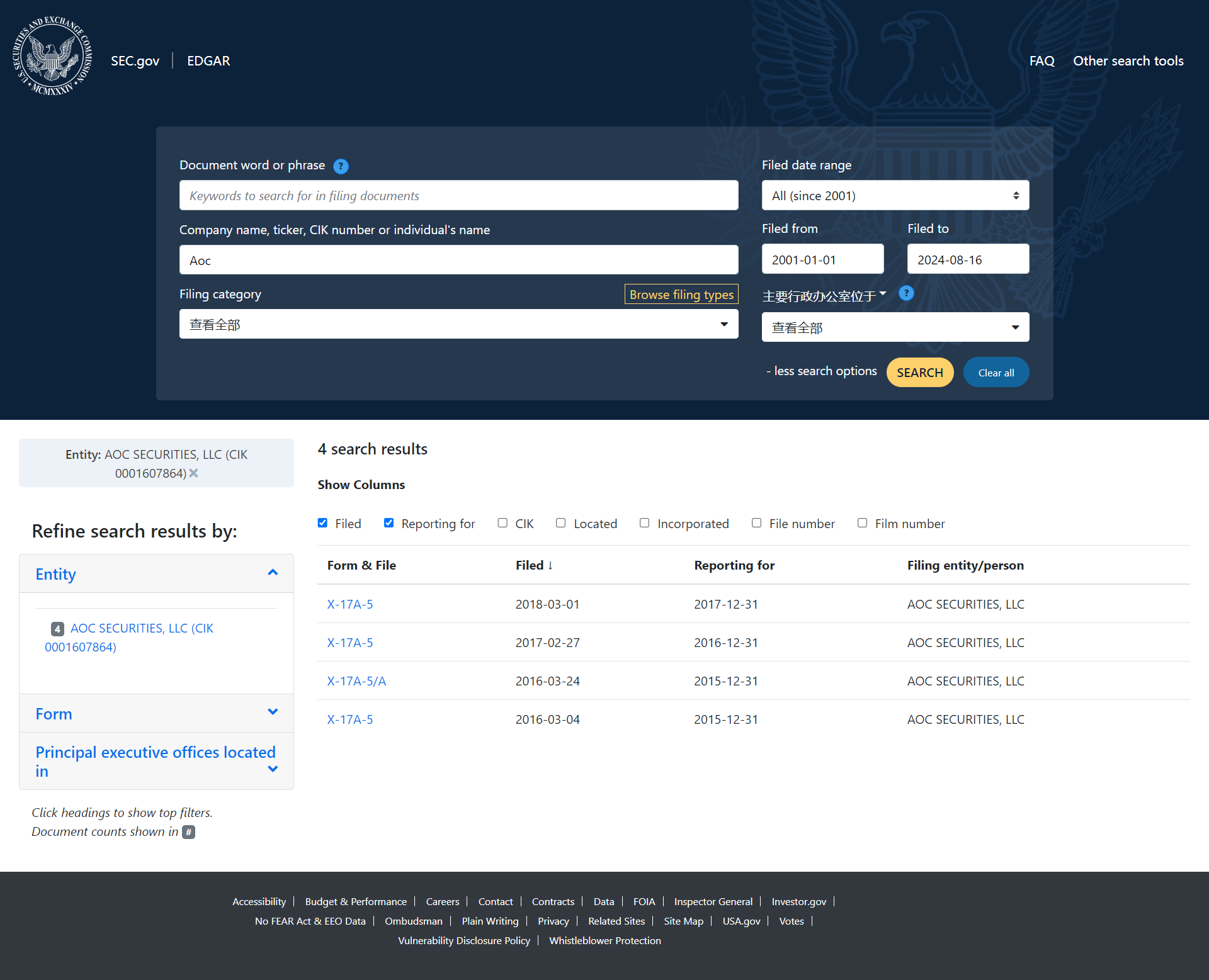Open X-17A-5 filing dated 2017-02-27
Viewport: 1209px width, 980px height.
click(350, 643)
